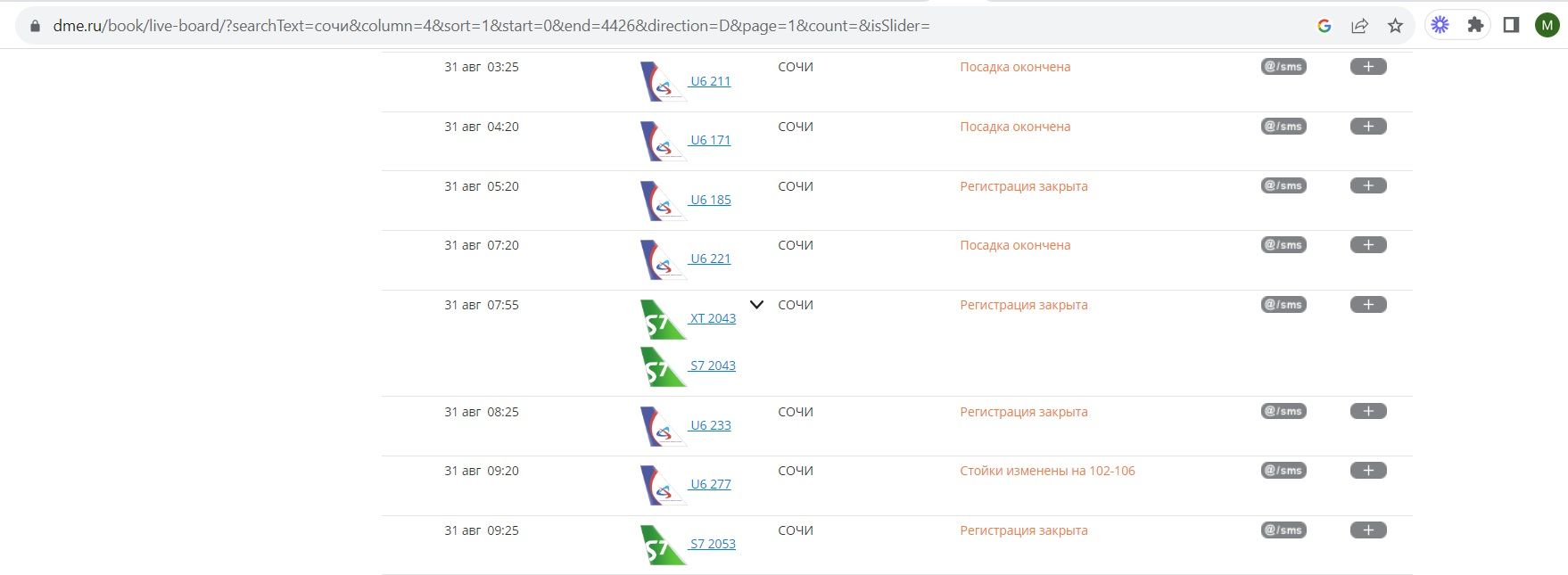This screenshot has width=1568, height=575.
Task: Open the browser extensions puzzle icon
Action: coord(1475,25)
